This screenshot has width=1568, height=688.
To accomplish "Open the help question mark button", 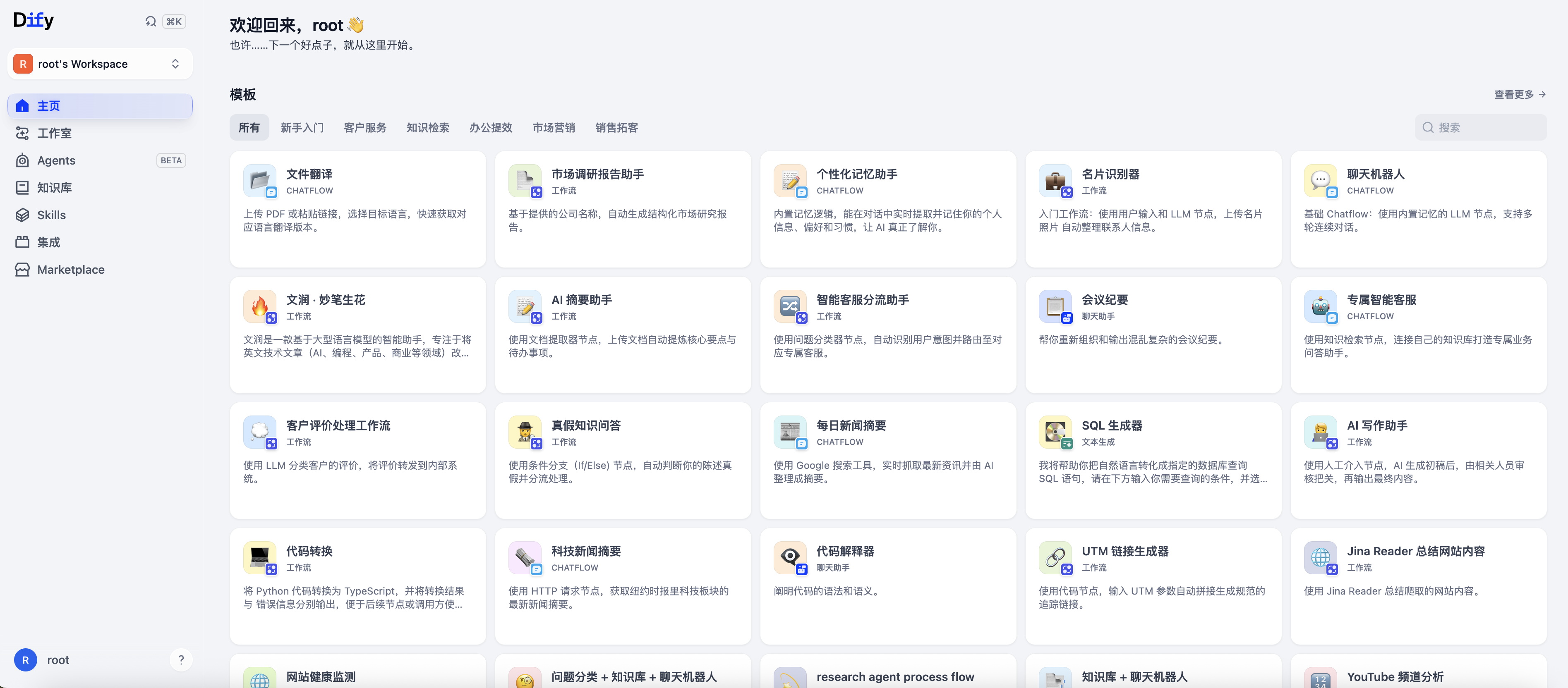I will tap(181, 660).
